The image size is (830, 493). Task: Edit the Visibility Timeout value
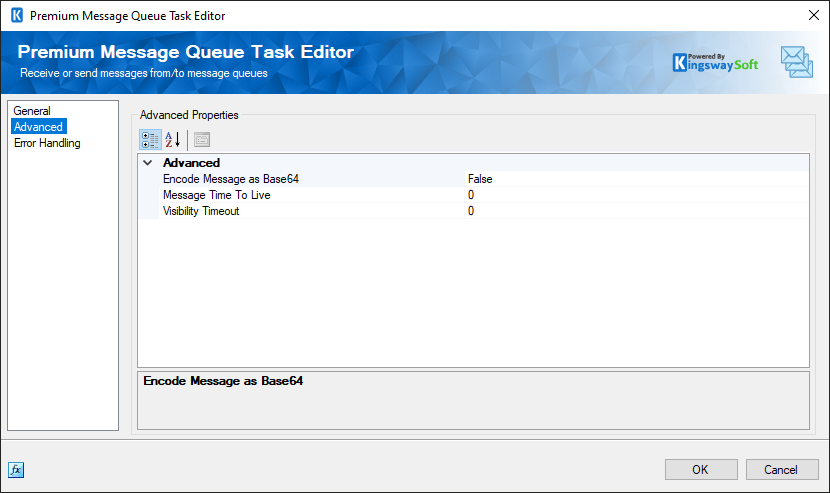(x=637, y=211)
